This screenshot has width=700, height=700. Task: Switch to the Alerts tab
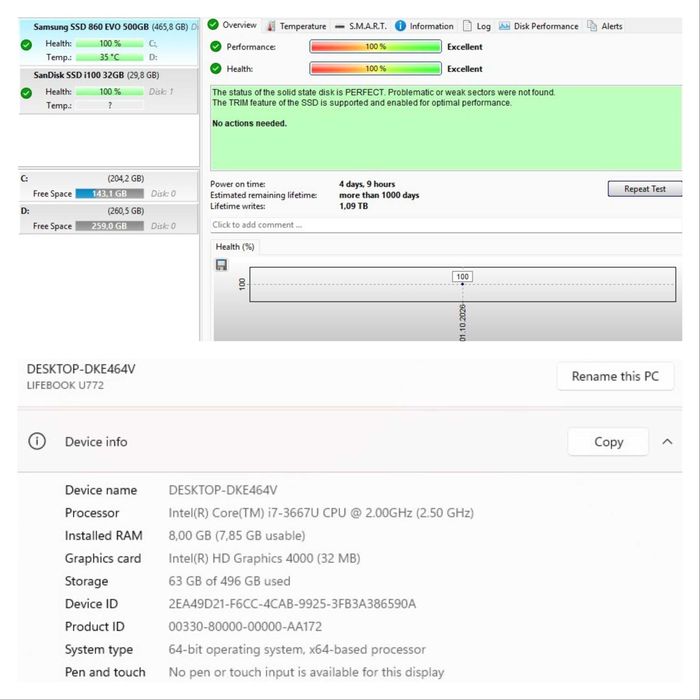tap(604, 26)
